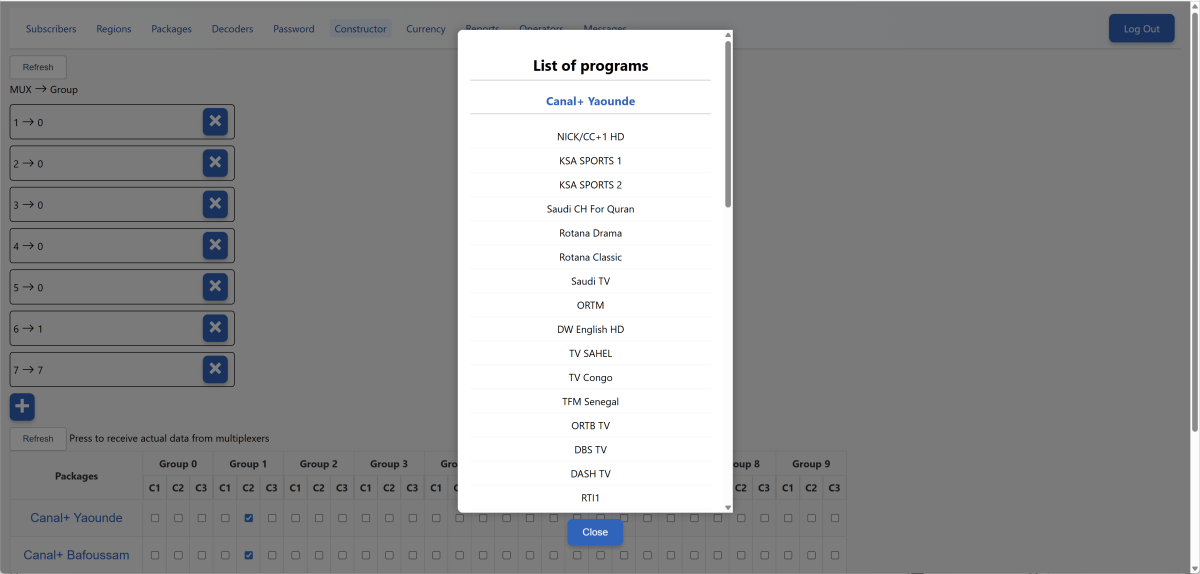Remove the 4 → 0 mapping
Screen dimensions: 1200x574
point(215,245)
